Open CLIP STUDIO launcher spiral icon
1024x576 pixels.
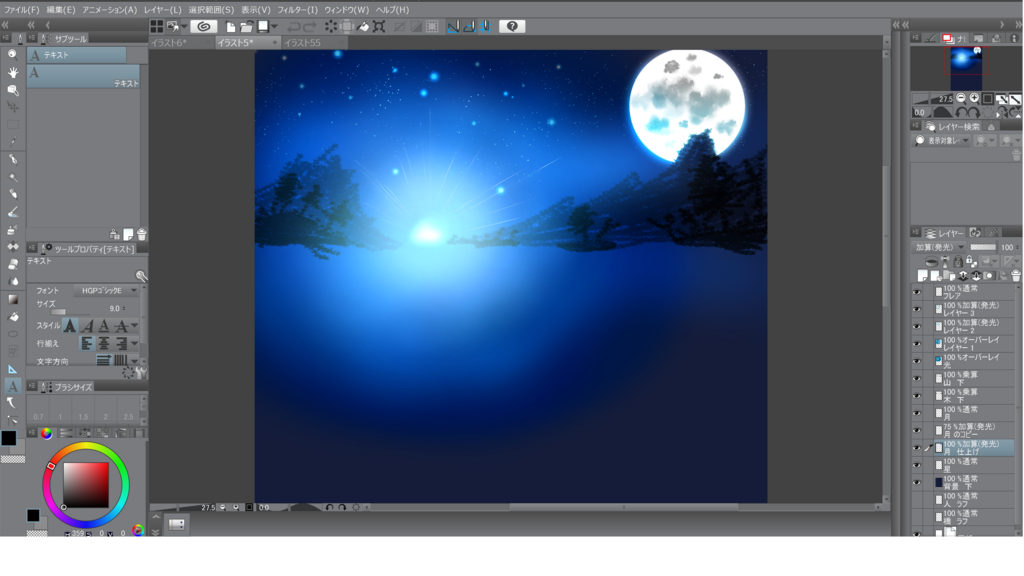(x=204, y=26)
